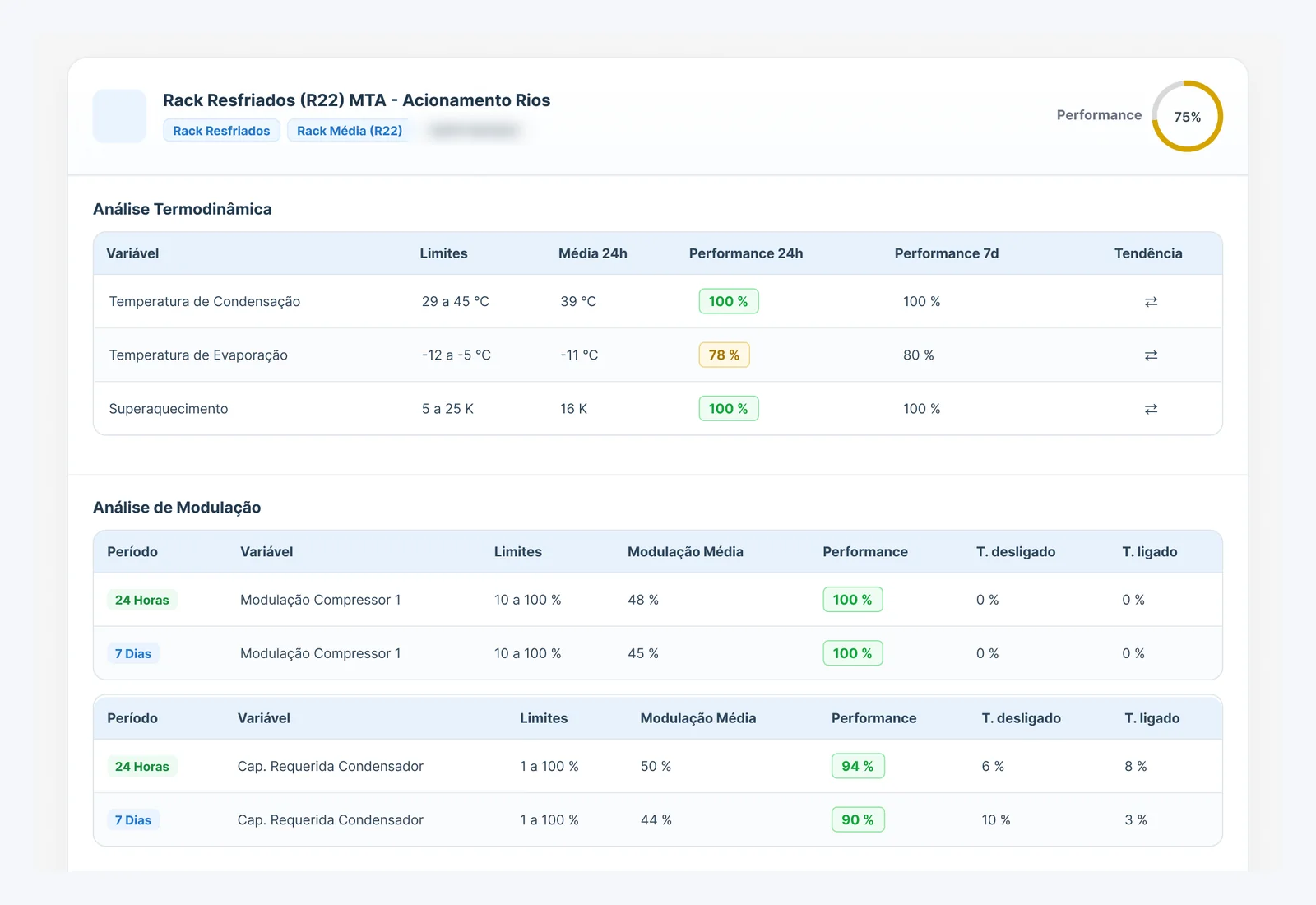This screenshot has width=1316, height=905.
Task: Click the 75% performance ring gauge
Action: click(x=1187, y=116)
